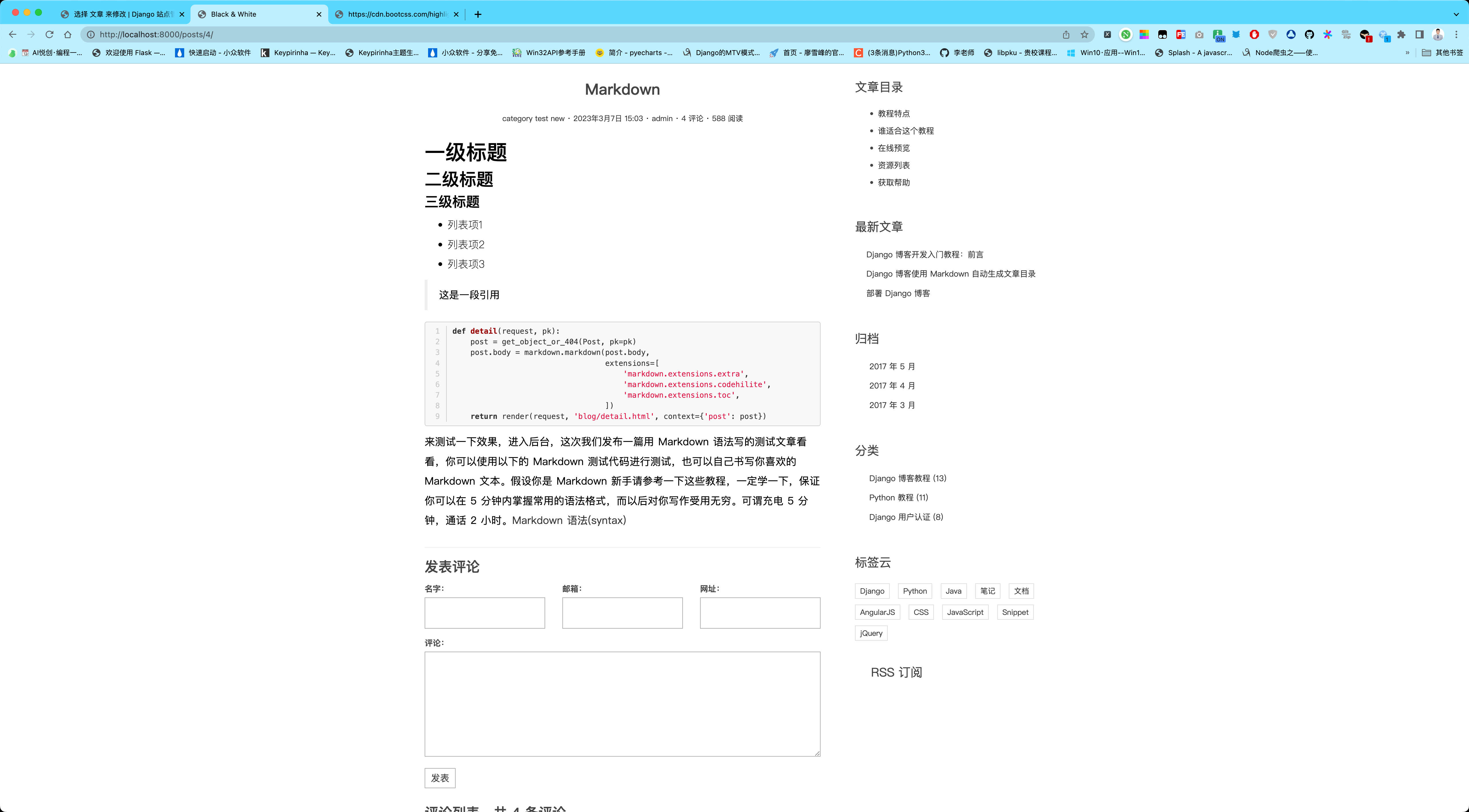This screenshot has height=812, width=1469.
Task: Show hidden bookmarks via double chevron
Action: [1407, 53]
